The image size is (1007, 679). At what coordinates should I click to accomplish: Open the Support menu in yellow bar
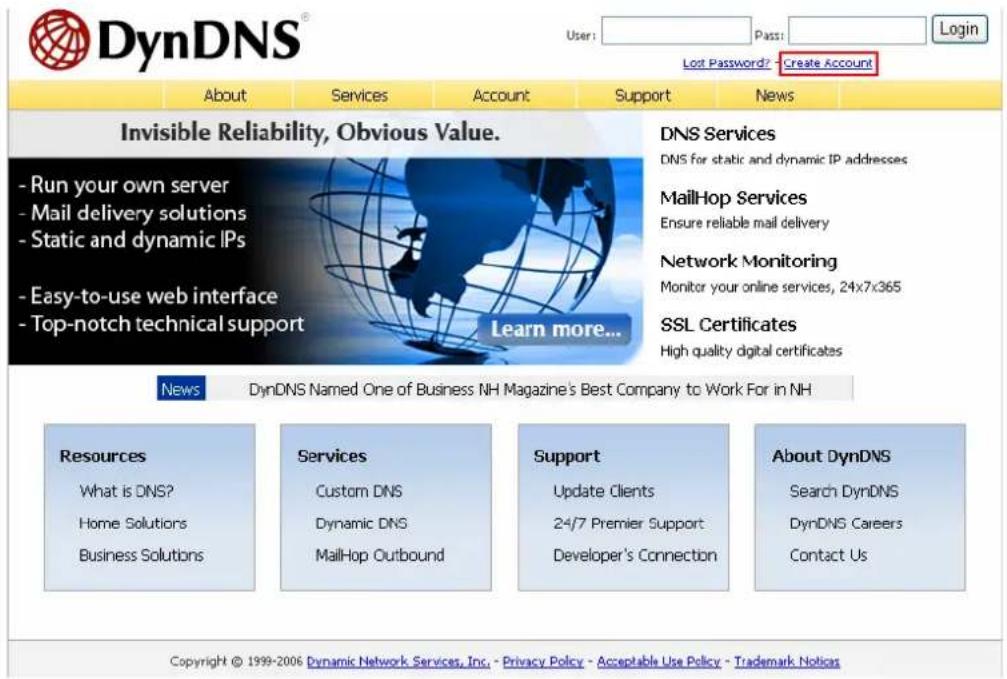point(642,96)
